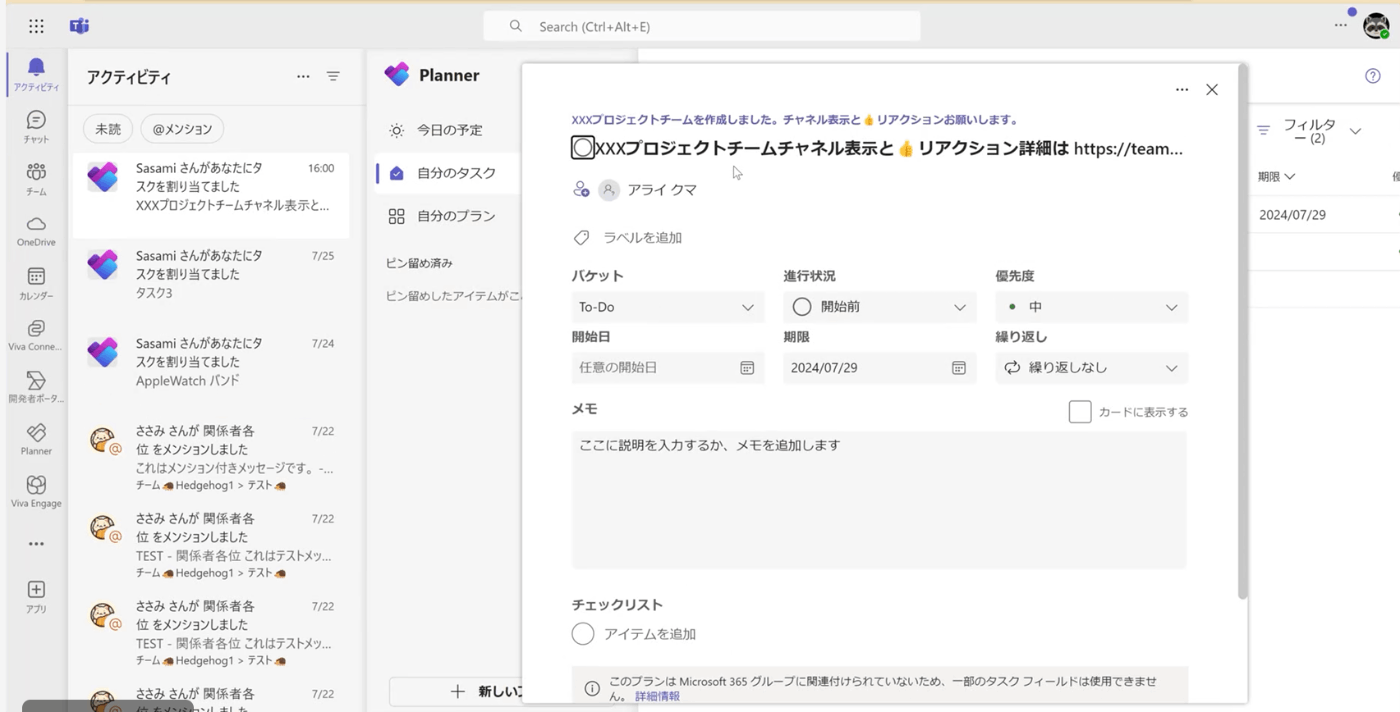Viewport: 1400px width, 712px height.
Task: Select 自分のタスク in Planner nav
Action: pos(449,173)
